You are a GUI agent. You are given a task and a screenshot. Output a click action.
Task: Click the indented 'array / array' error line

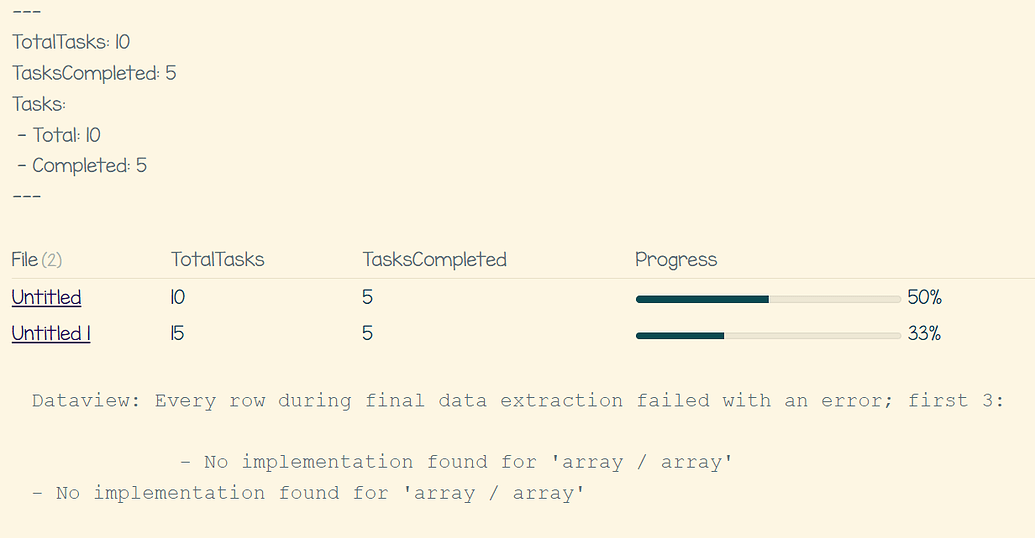456,462
